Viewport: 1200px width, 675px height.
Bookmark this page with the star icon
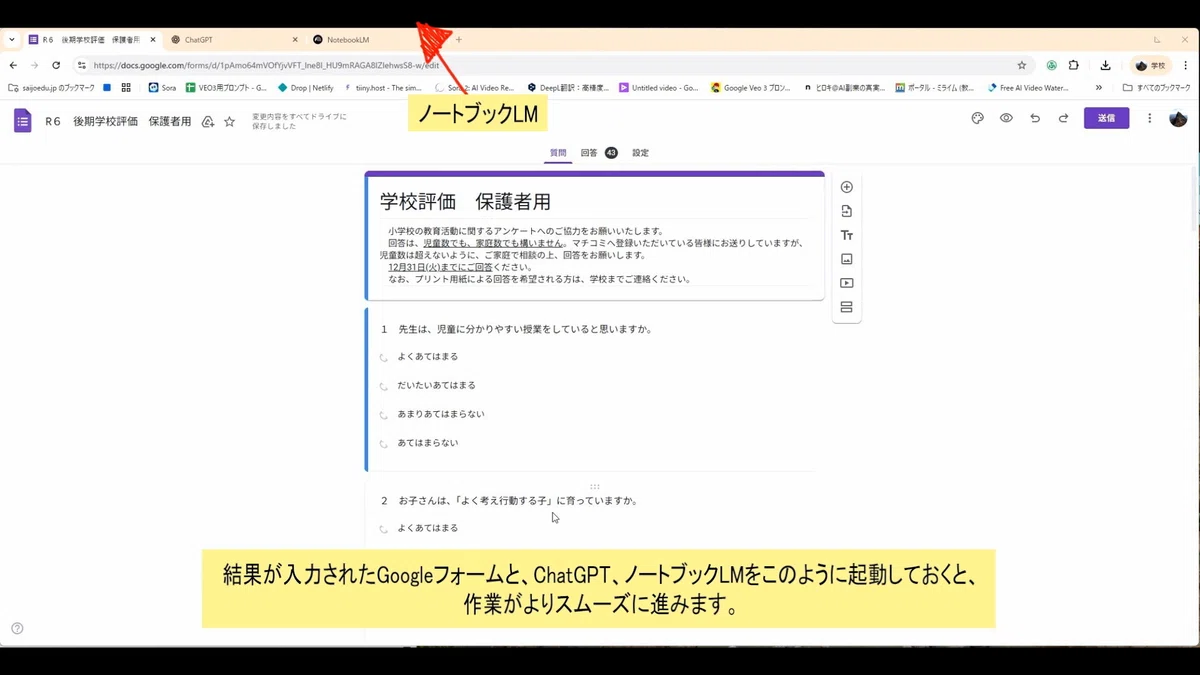point(1021,65)
